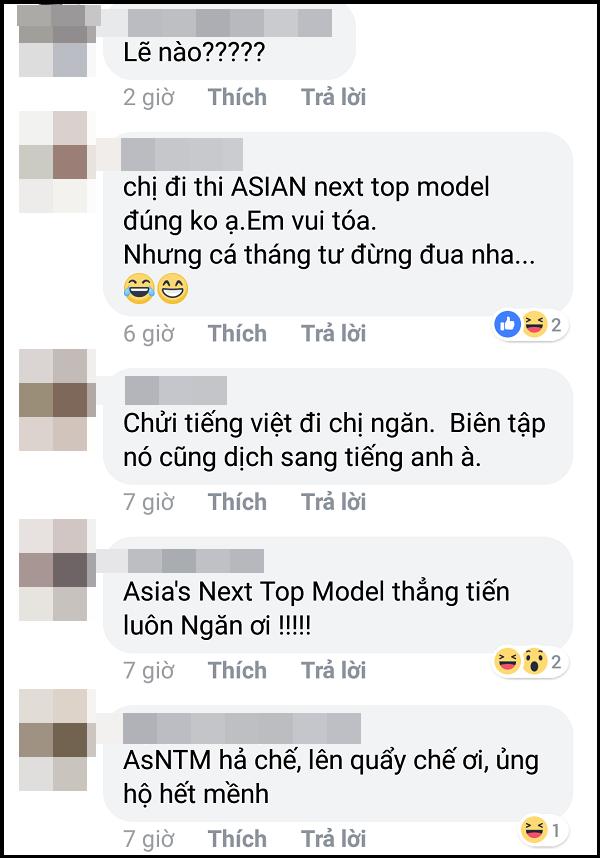Open avatar of 'Chửi tiếng việt' commenter

click(x=53, y=400)
